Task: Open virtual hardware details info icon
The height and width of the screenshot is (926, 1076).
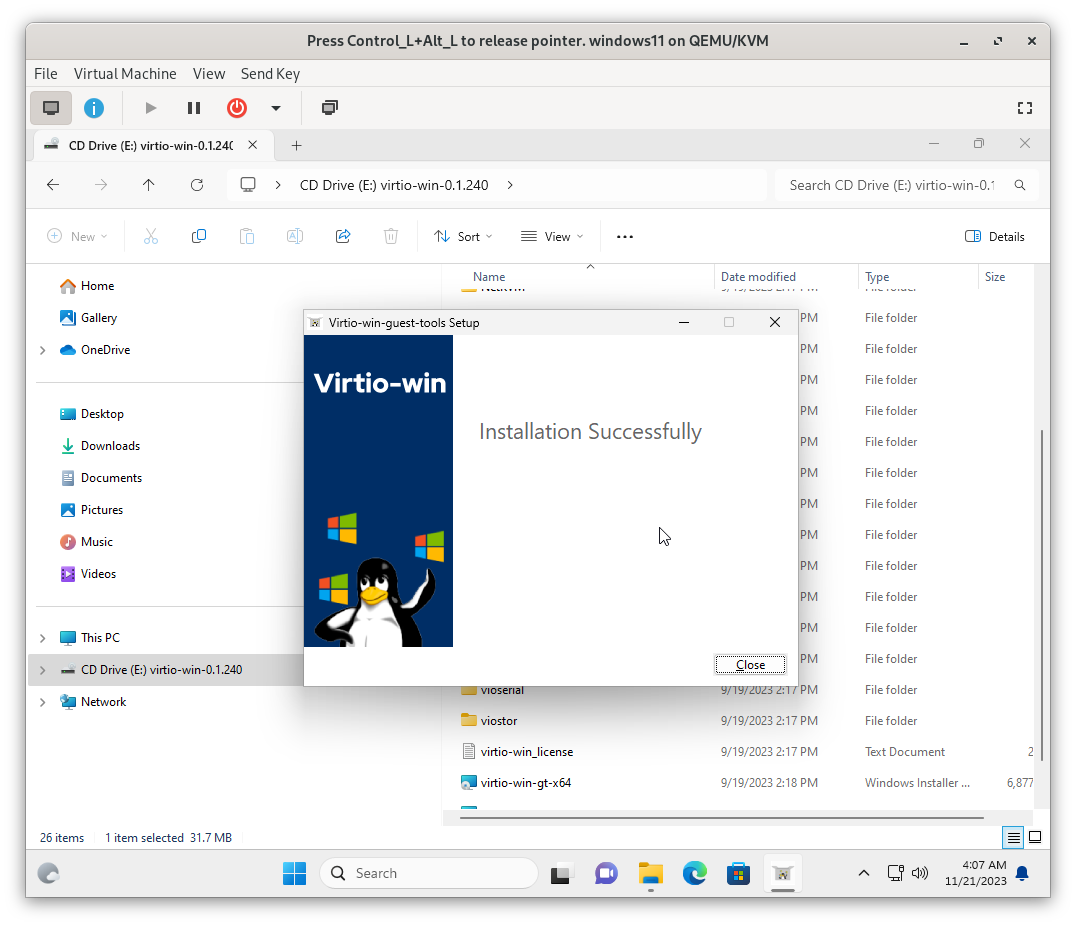Action: pos(94,108)
